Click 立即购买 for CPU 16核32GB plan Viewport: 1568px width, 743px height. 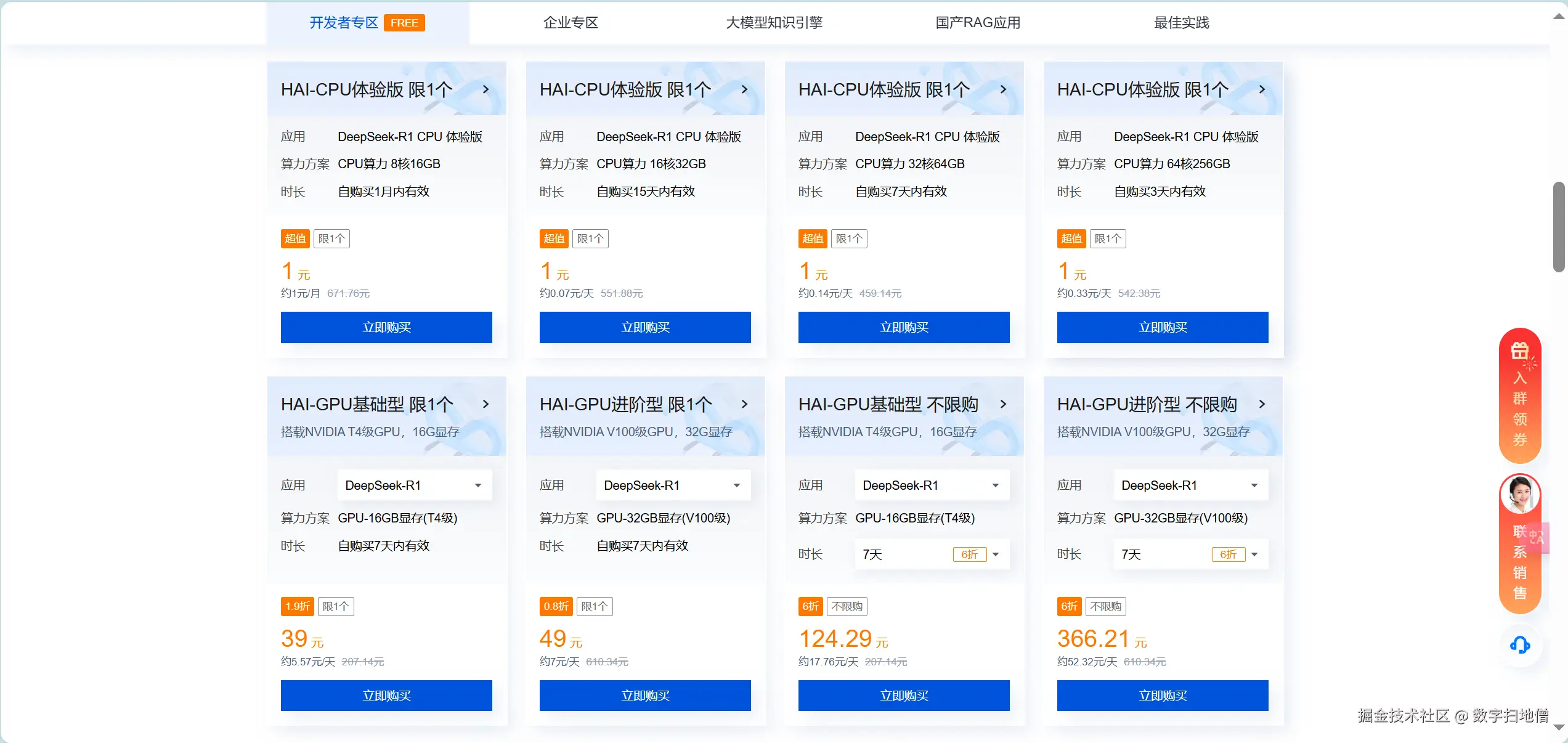[x=645, y=327]
